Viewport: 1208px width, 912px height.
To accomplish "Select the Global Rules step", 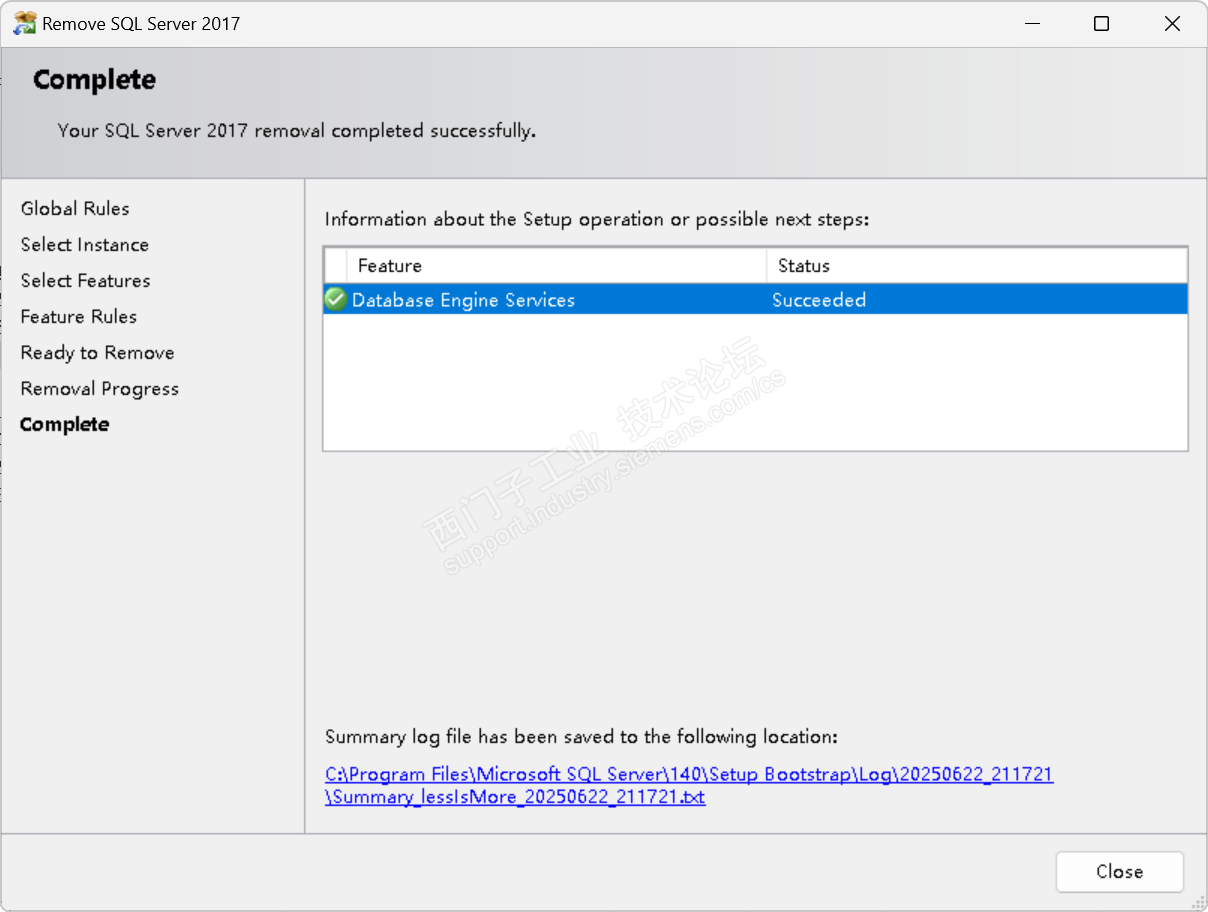I will click(75, 208).
